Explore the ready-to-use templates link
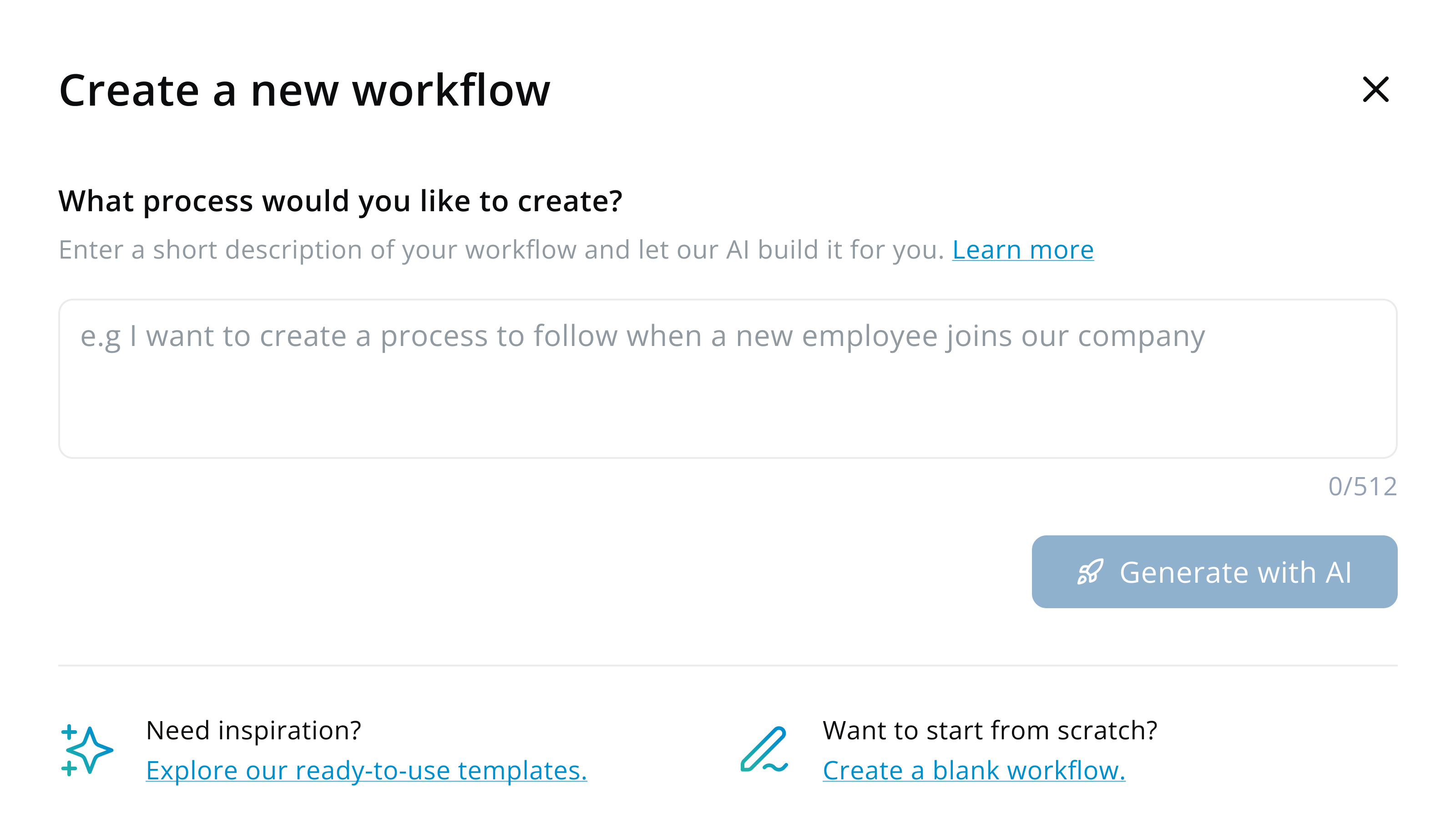Image resolution: width=1456 pixels, height=834 pixels. (366, 770)
